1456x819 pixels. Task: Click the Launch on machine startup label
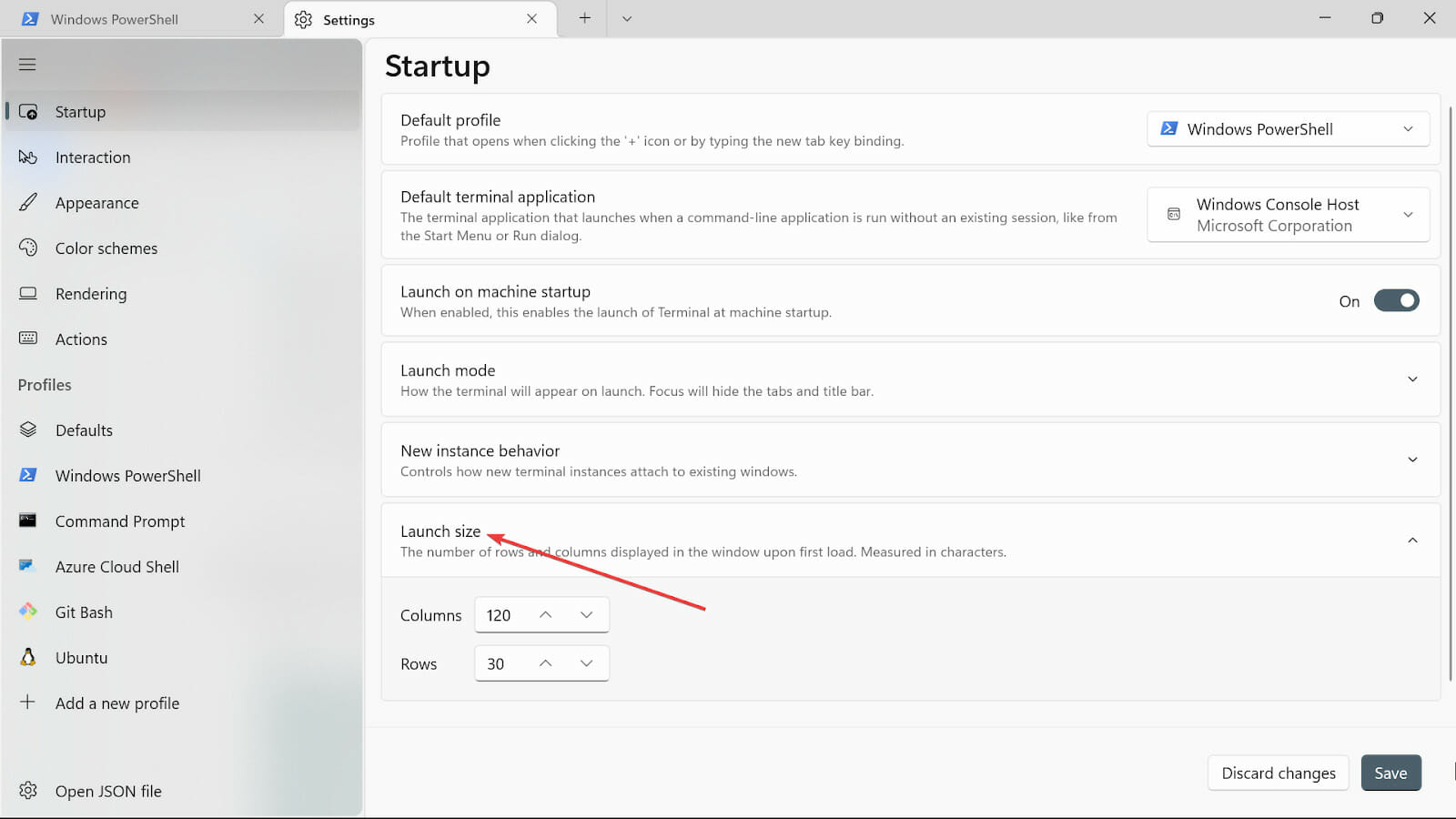pyautogui.click(x=495, y=291)
